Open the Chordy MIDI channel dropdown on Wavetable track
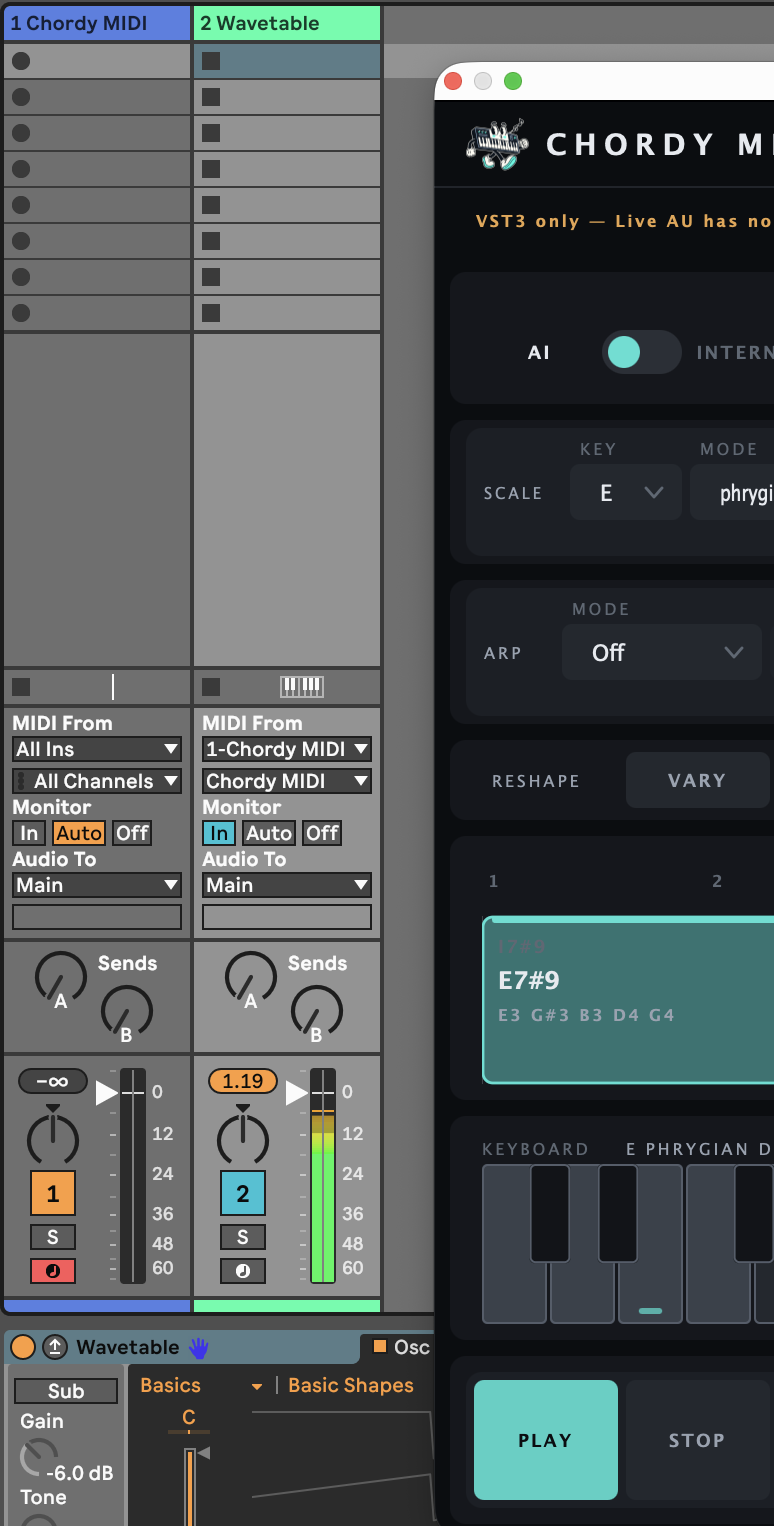Viewport: 774px width, 1526px height. (x=287, y=781)
